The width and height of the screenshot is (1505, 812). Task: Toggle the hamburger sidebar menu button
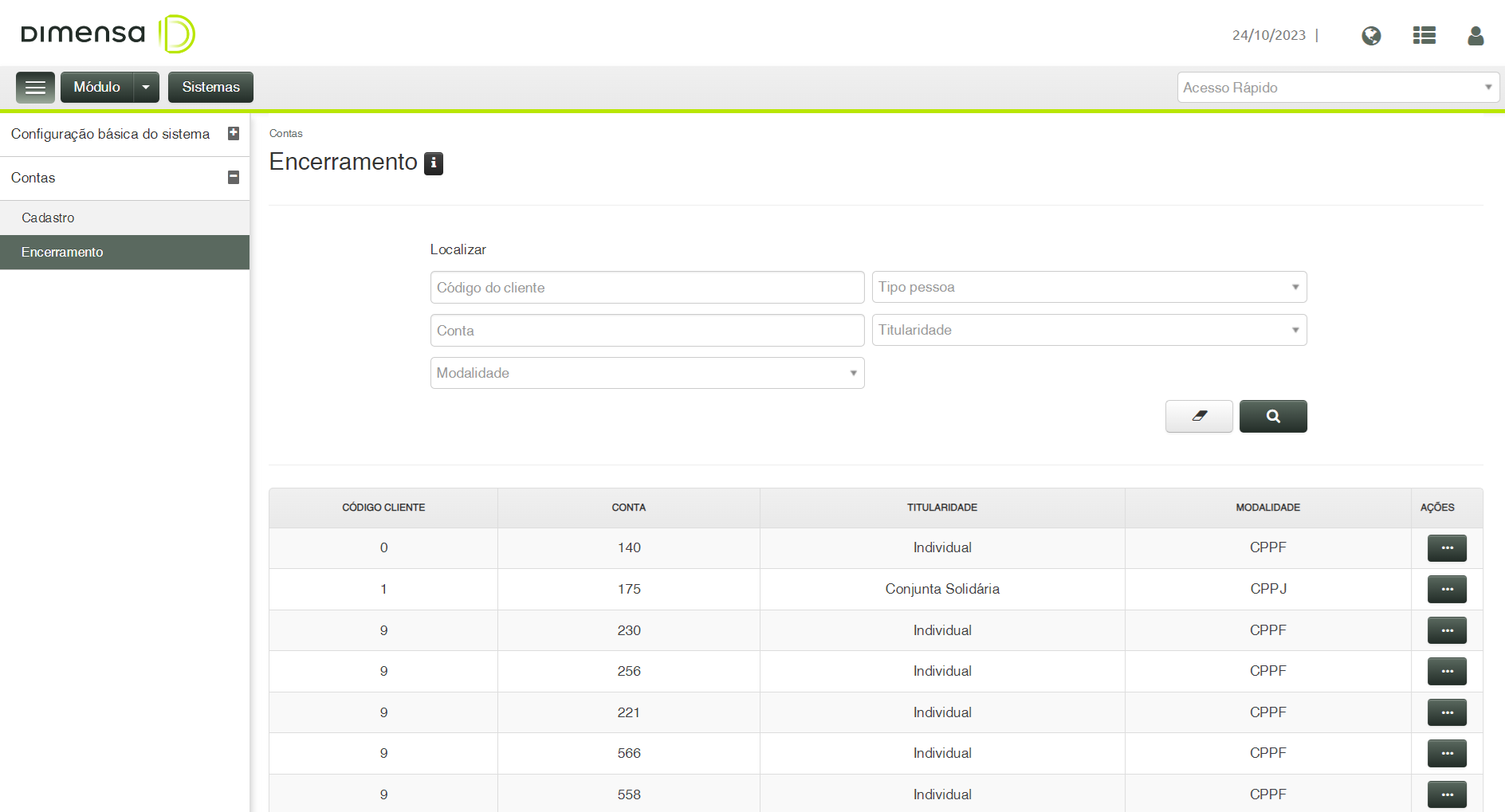click(x=35, y=88)
